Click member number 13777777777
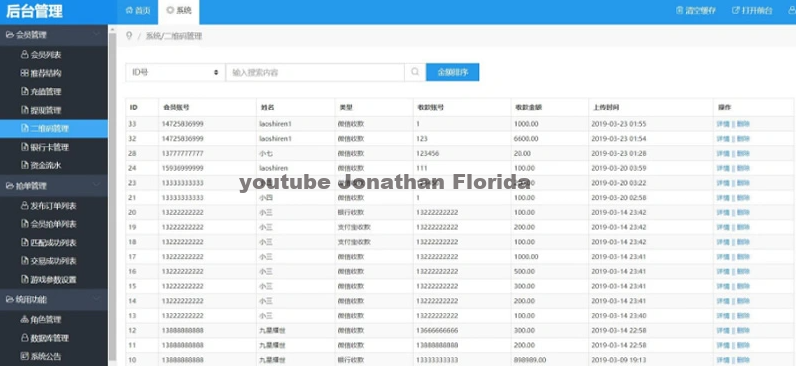 click(183, 153)
